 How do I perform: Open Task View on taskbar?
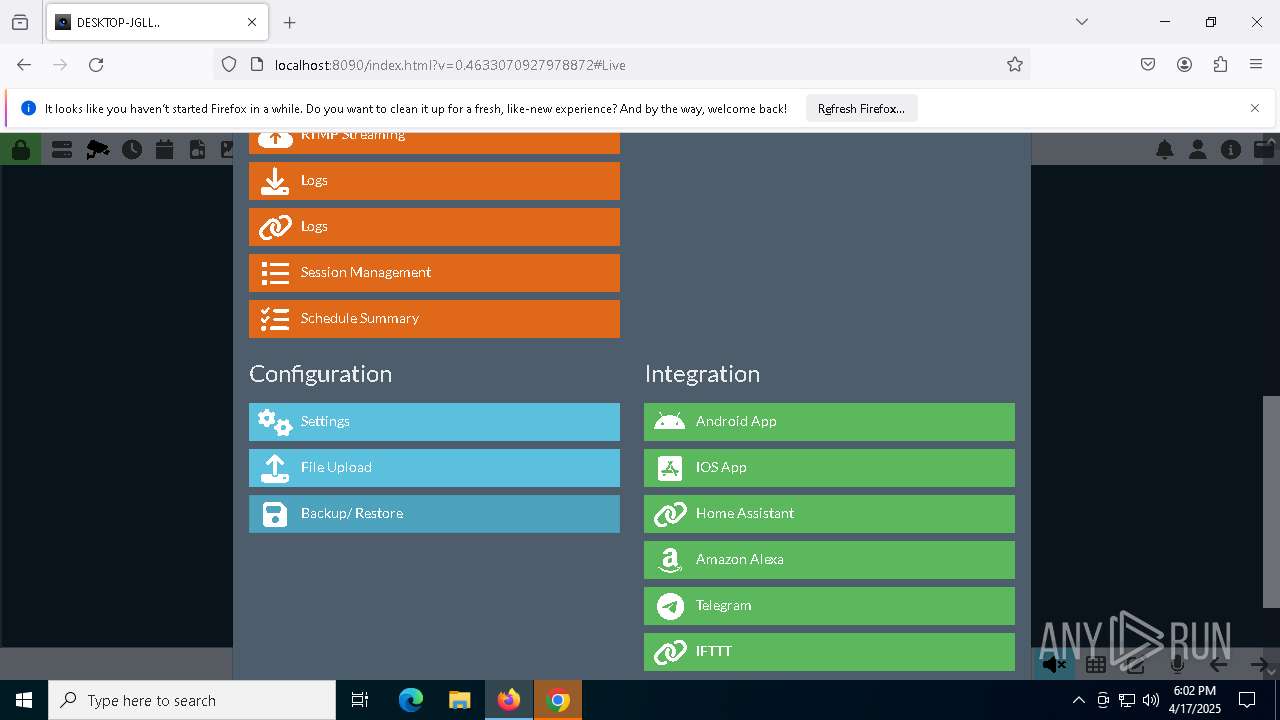coord(360,700)
